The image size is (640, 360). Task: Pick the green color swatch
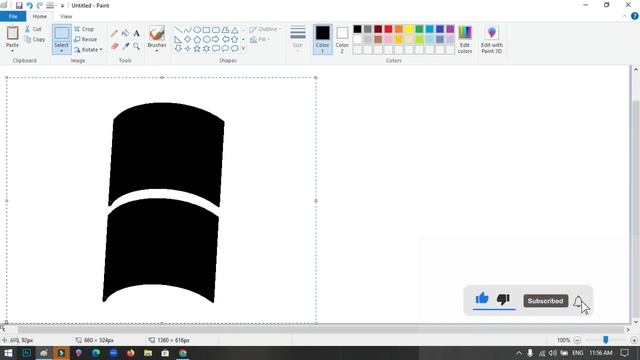point(419,29)
